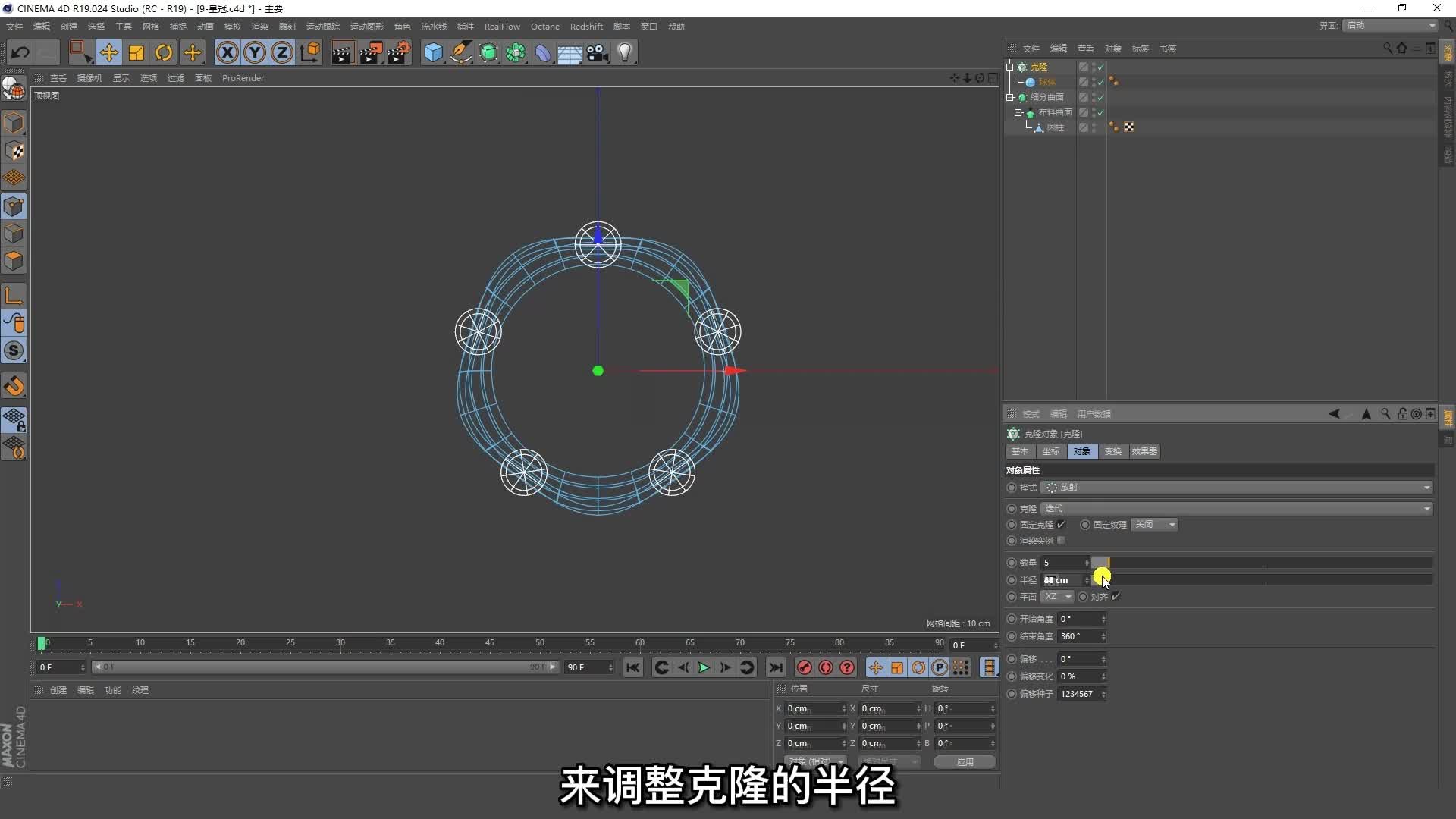This screenshot has height=819, width=1456.
Task: Toggle the Snap magnet icon
Action: coord(14,386)
